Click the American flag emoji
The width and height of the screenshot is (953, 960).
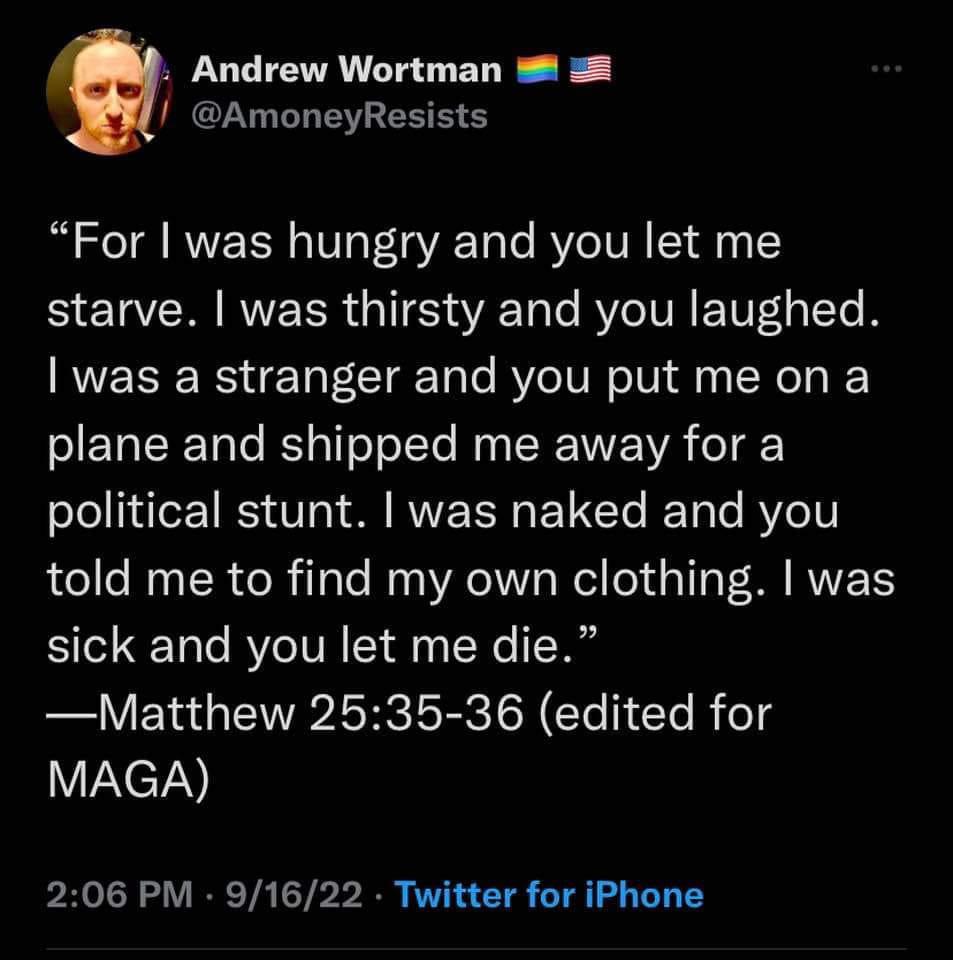(591, 69)
